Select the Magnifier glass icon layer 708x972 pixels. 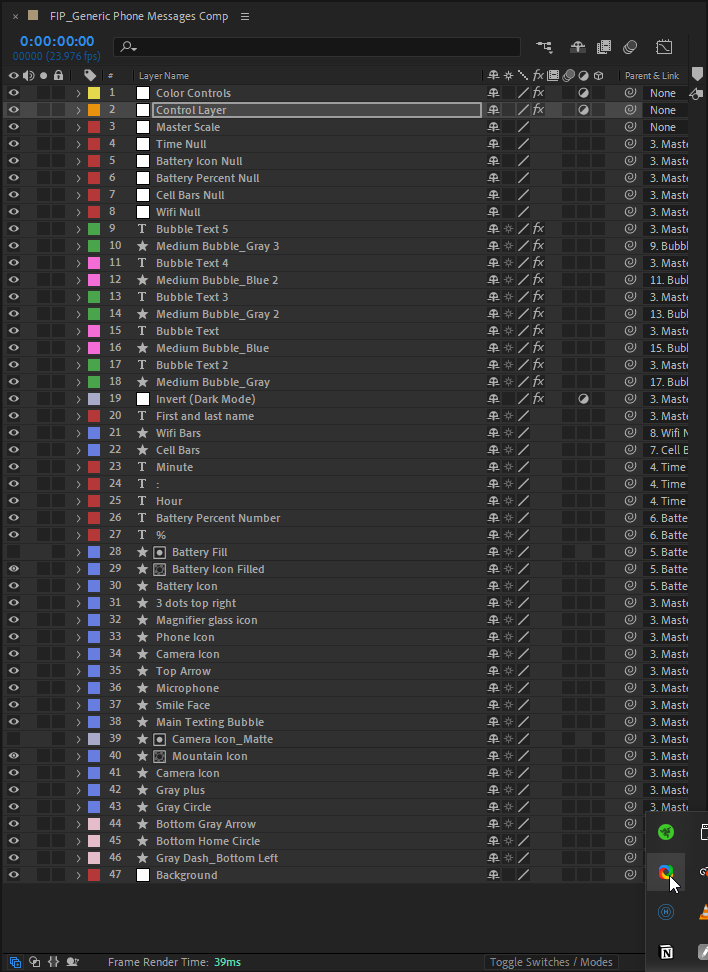click(x=206, y=620)
